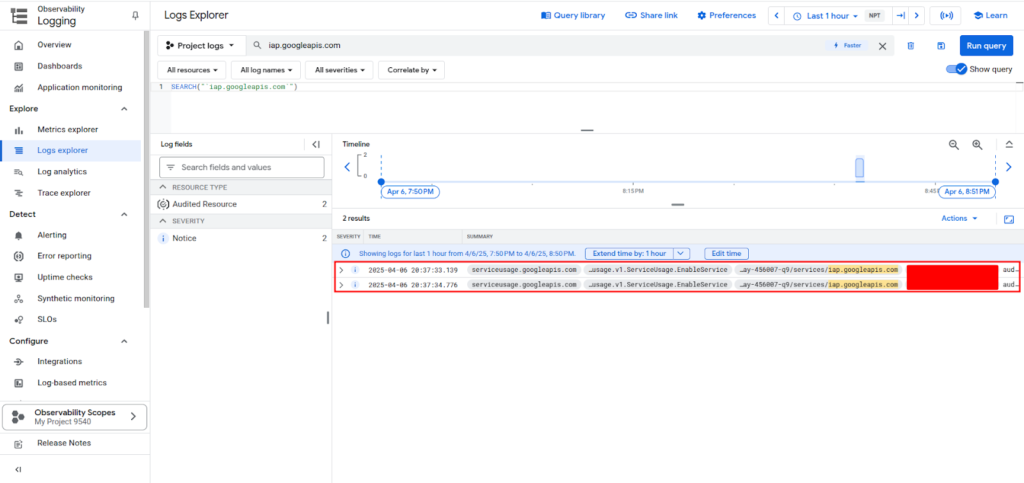
Task: Open Log-based metrics page
Action: [72, 382]
